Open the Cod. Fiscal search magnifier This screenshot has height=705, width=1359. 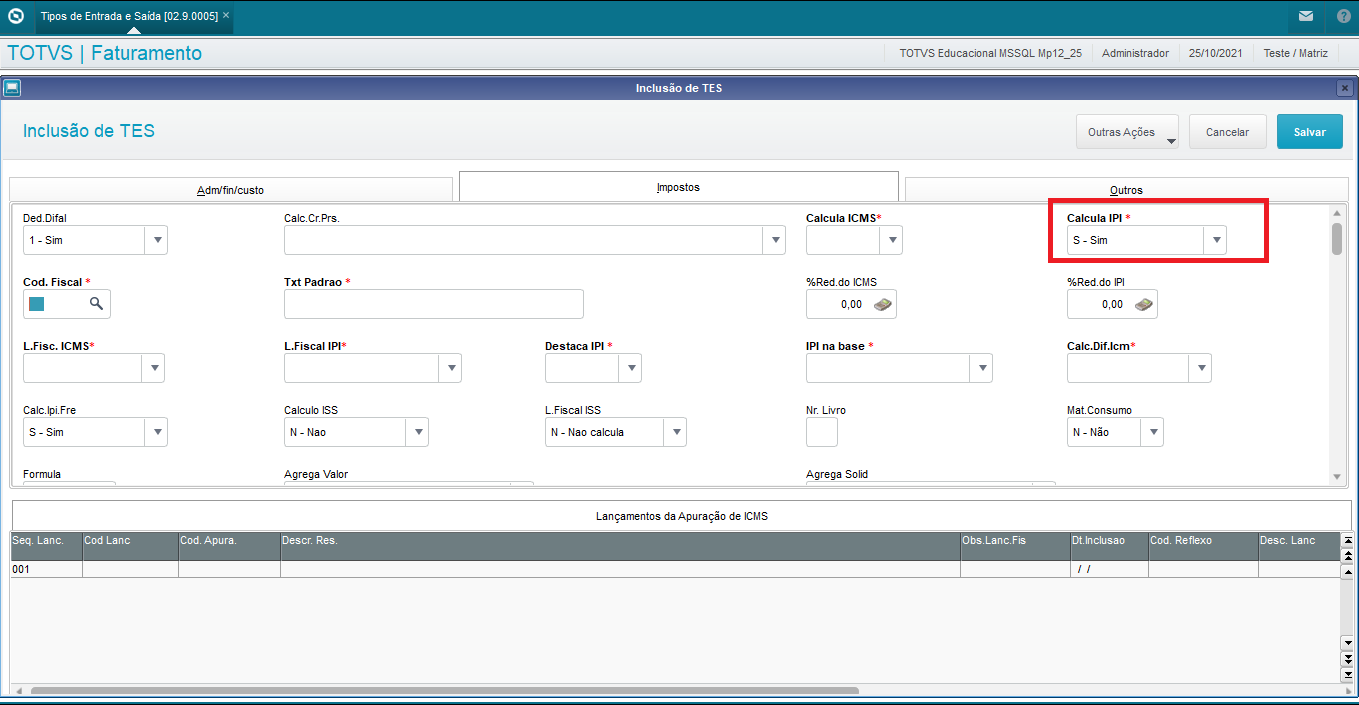94,303
